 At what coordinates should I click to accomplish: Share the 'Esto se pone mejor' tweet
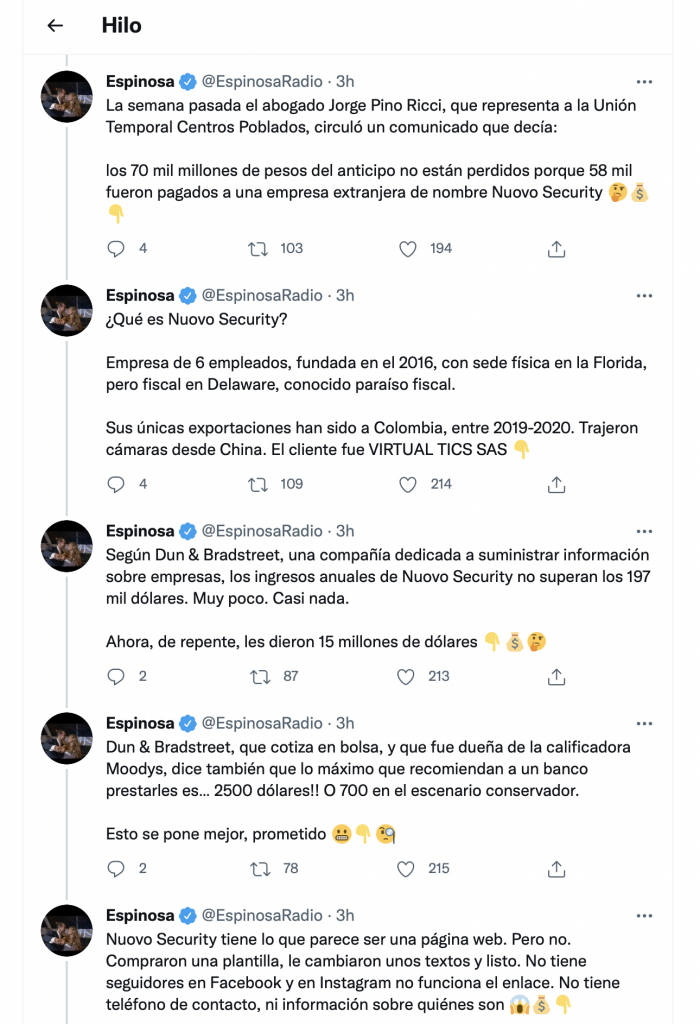pyautogui.click(x=557, y=868)
